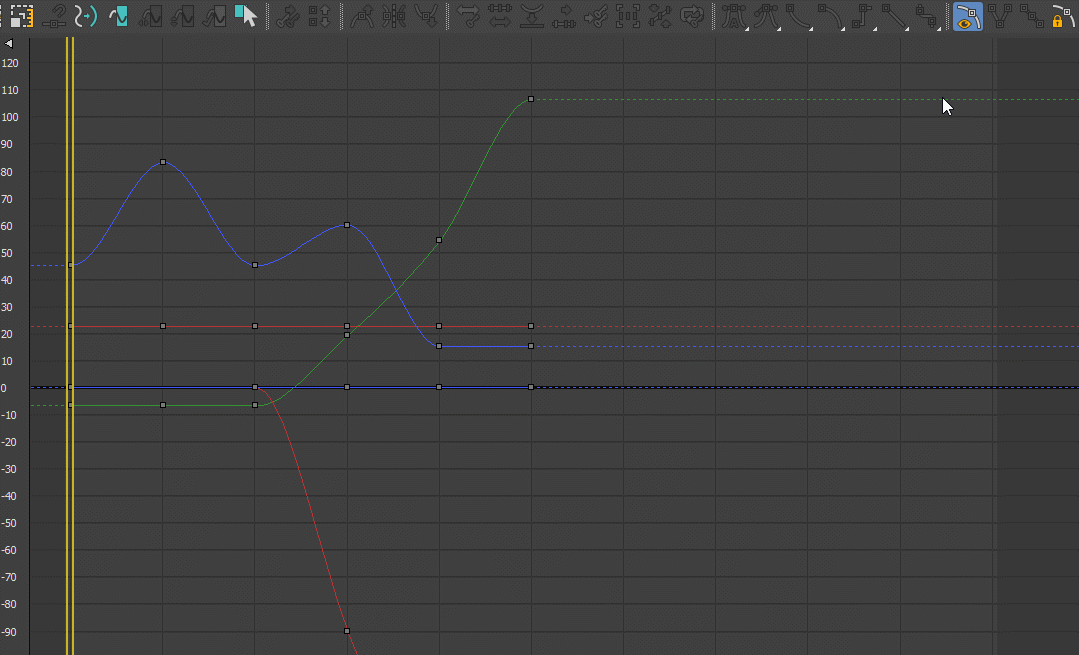Select the blue curve's peak keyframe near 83
This screenshot has width=1079, height=655.
(163, 162)
